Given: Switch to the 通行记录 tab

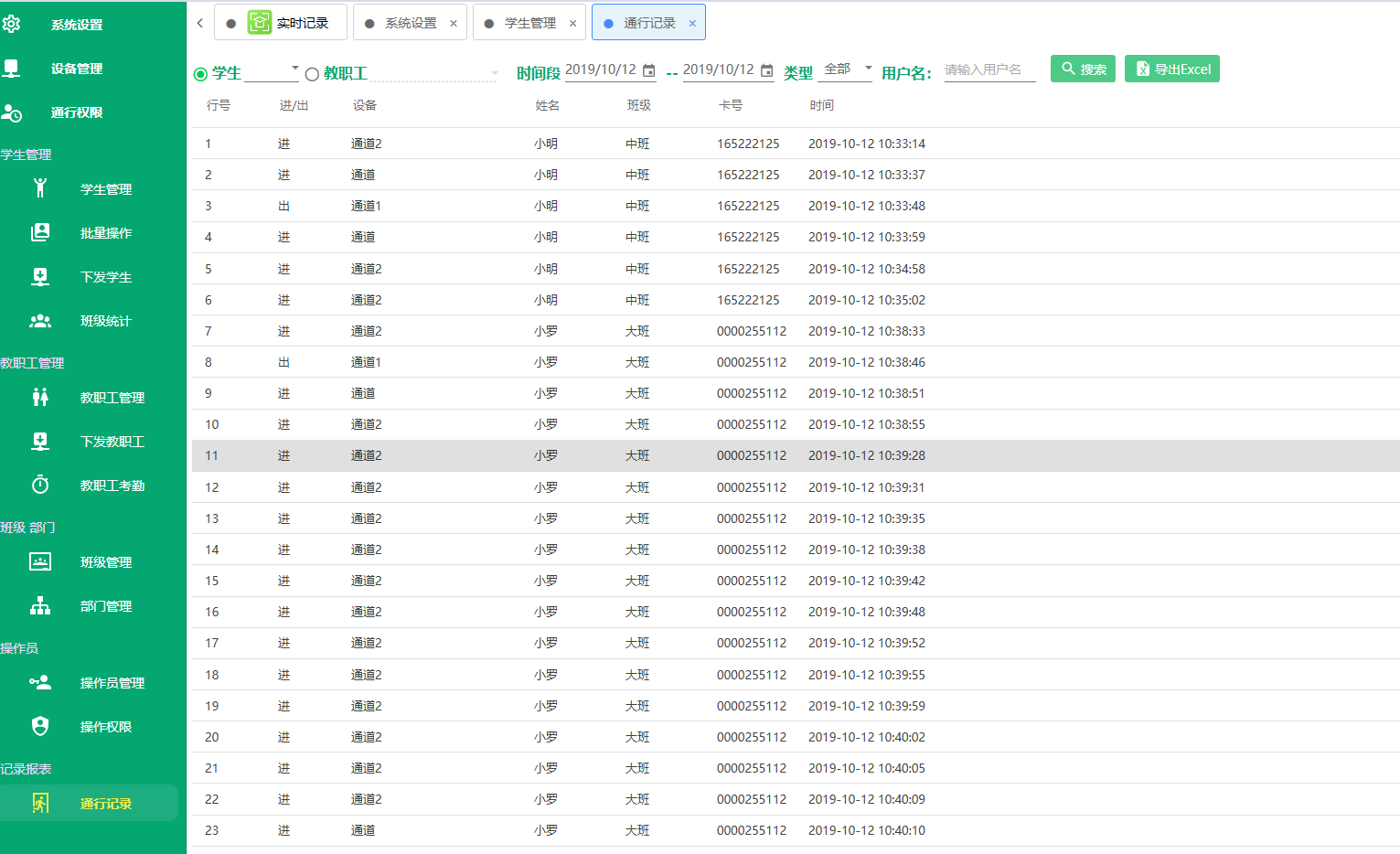Looking at the screenshot, I should pos(649,23).
